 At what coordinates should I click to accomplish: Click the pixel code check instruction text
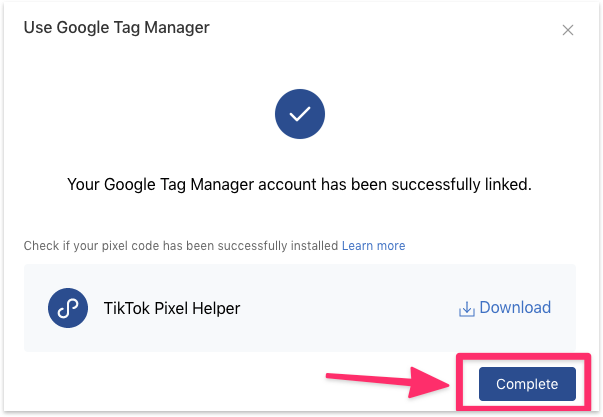tap(180, 245)
